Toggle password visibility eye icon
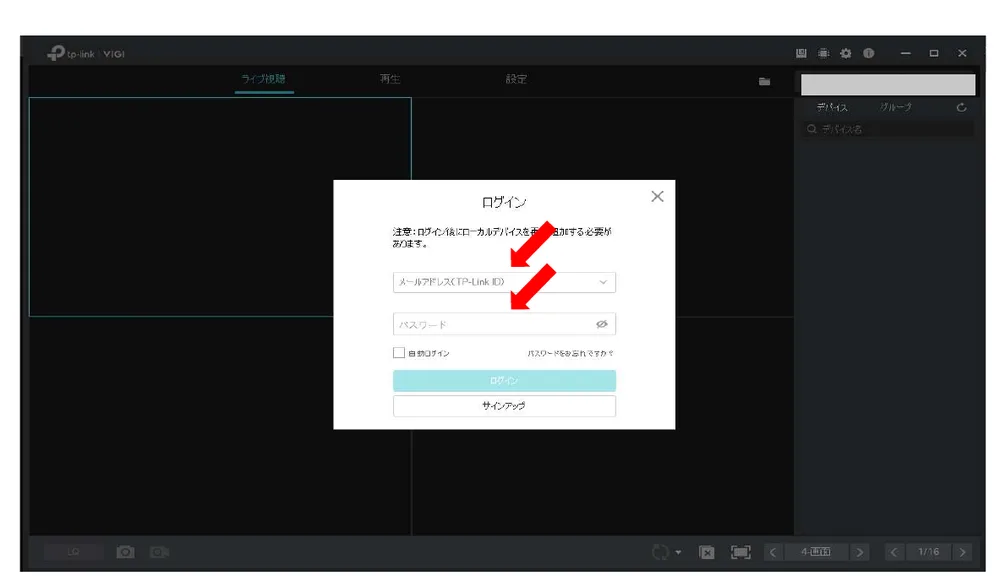The height and width of the screenshot is (576, 1000). pyautogui.click(x=601, y=324)
